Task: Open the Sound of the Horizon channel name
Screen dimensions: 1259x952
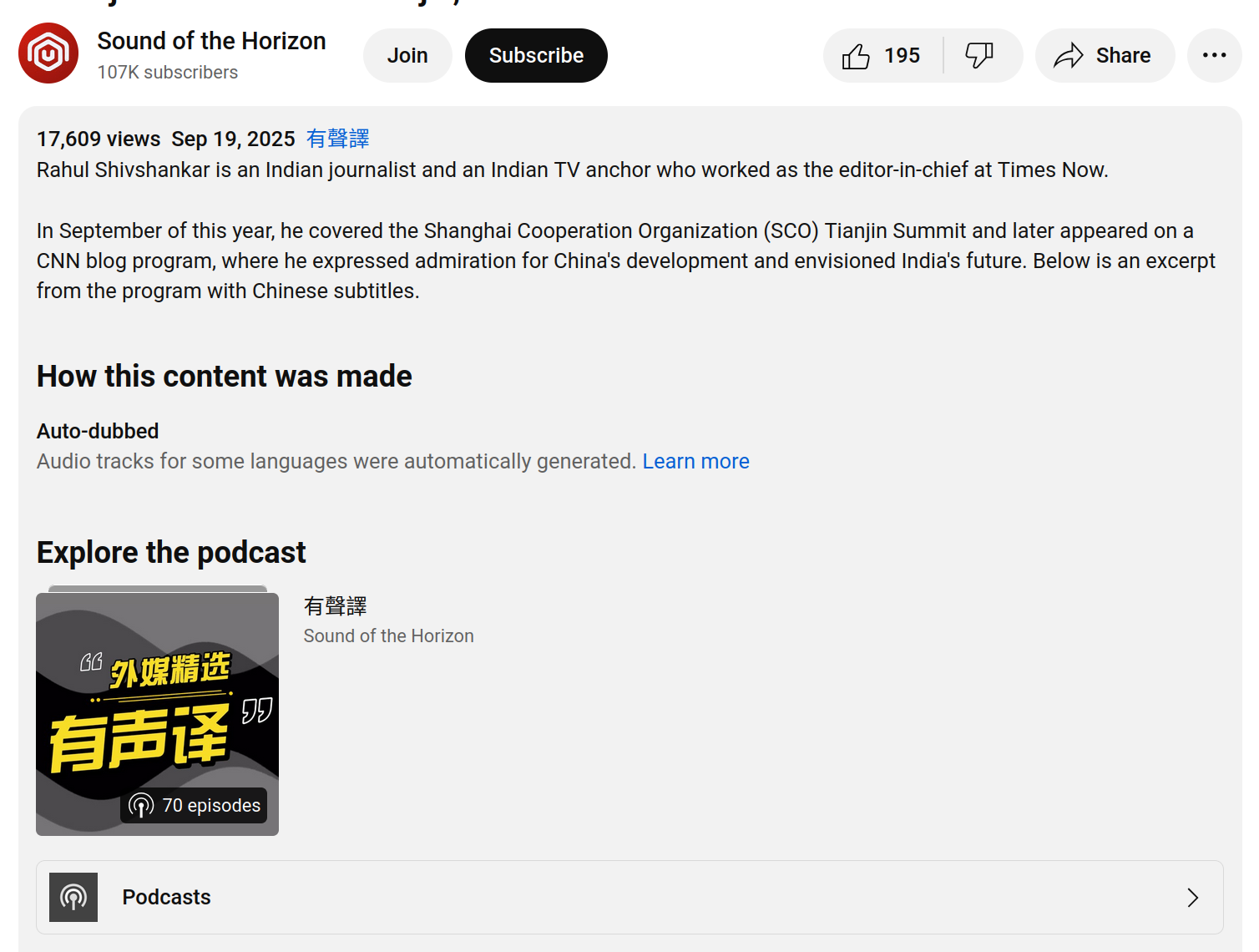Action: 211,41
